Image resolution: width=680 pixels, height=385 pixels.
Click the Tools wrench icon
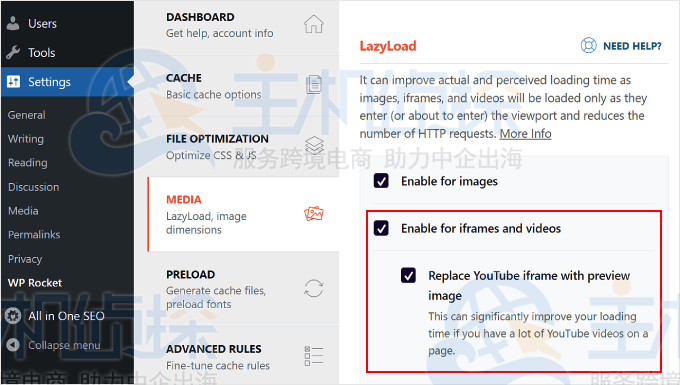13,52
